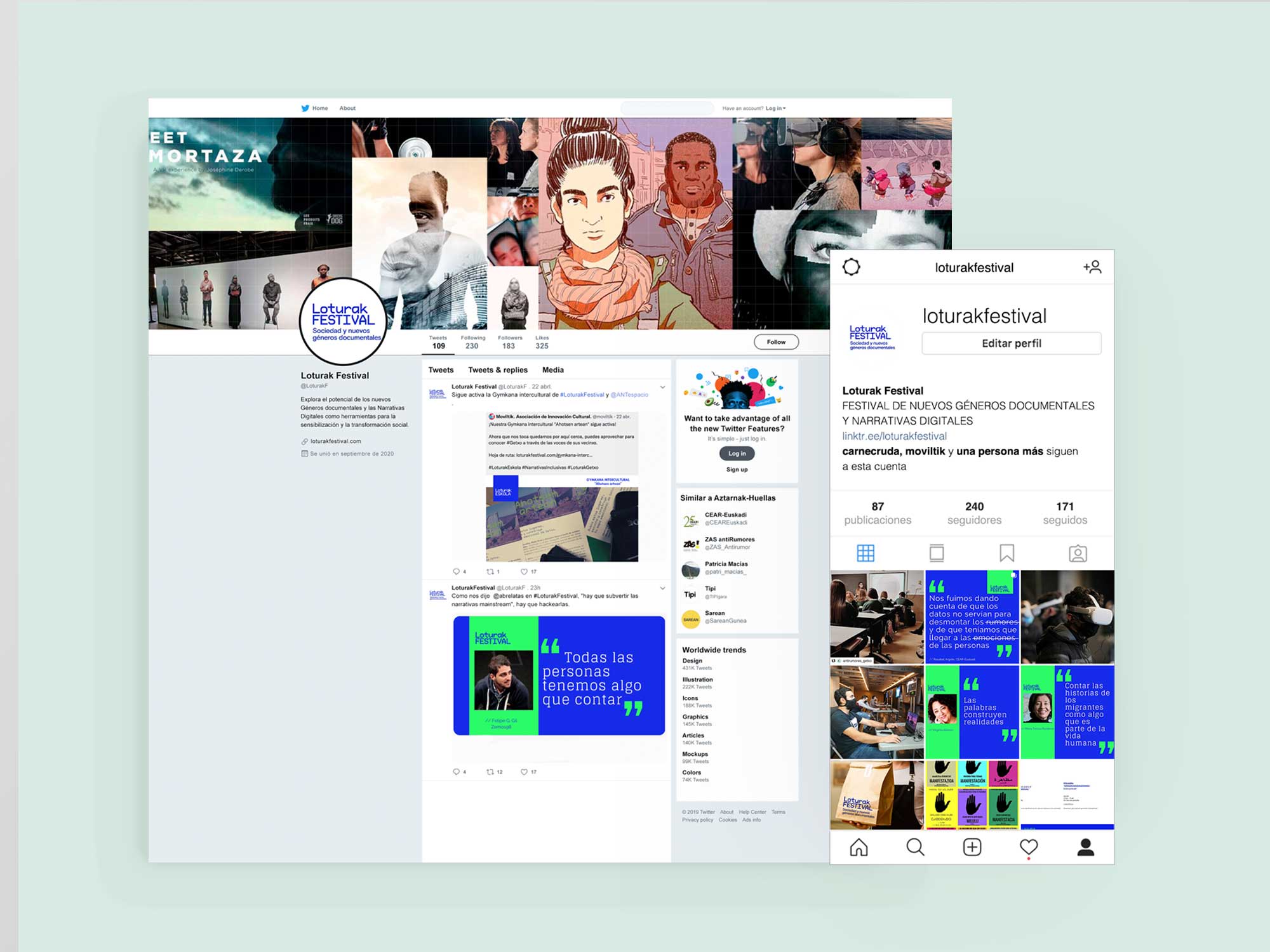Click the Follow button on Twitter profile

776,342
